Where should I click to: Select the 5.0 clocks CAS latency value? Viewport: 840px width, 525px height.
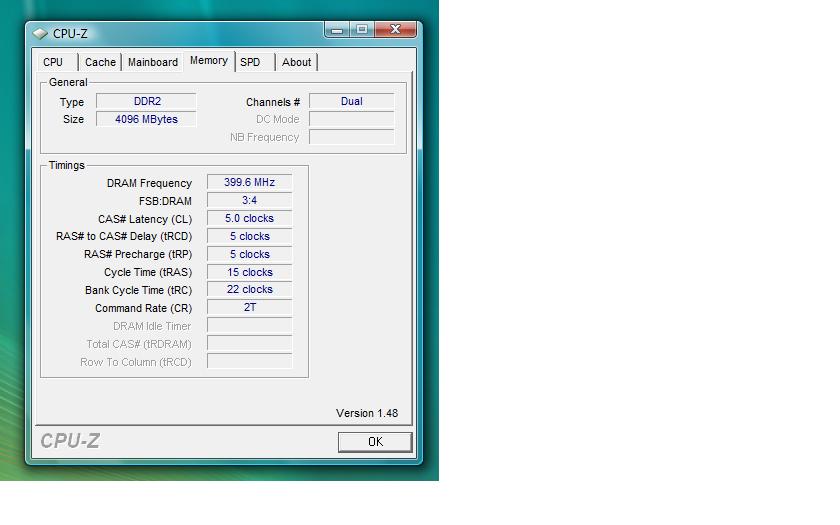(x=250, y=219)
